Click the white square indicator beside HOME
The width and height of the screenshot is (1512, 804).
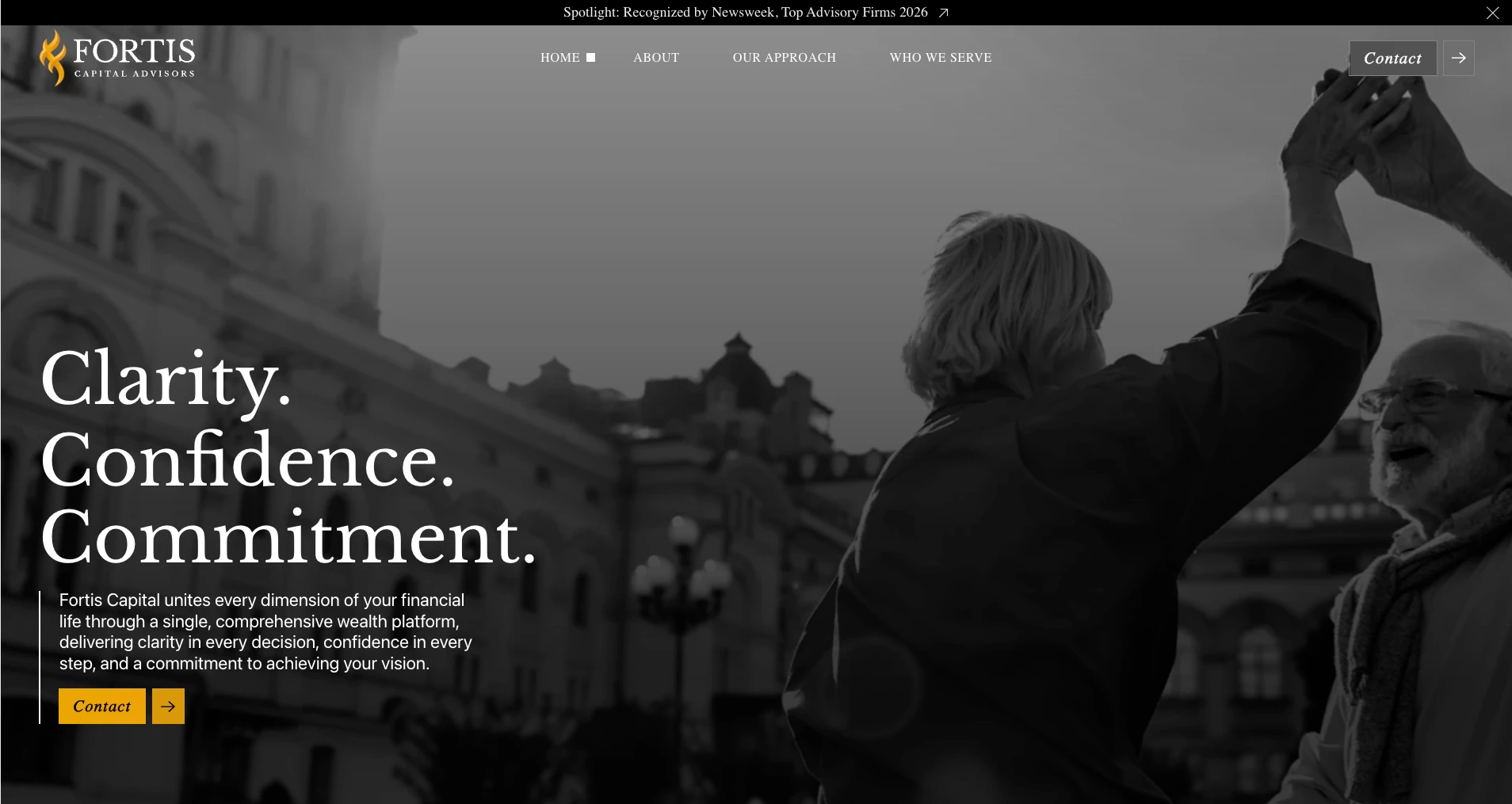coord(590,57)
